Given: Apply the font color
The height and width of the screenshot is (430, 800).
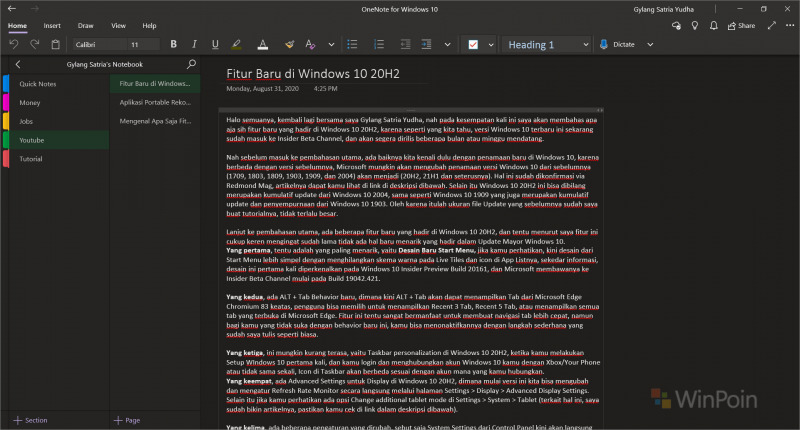Looking at the screenshot, I should (262, 44).
